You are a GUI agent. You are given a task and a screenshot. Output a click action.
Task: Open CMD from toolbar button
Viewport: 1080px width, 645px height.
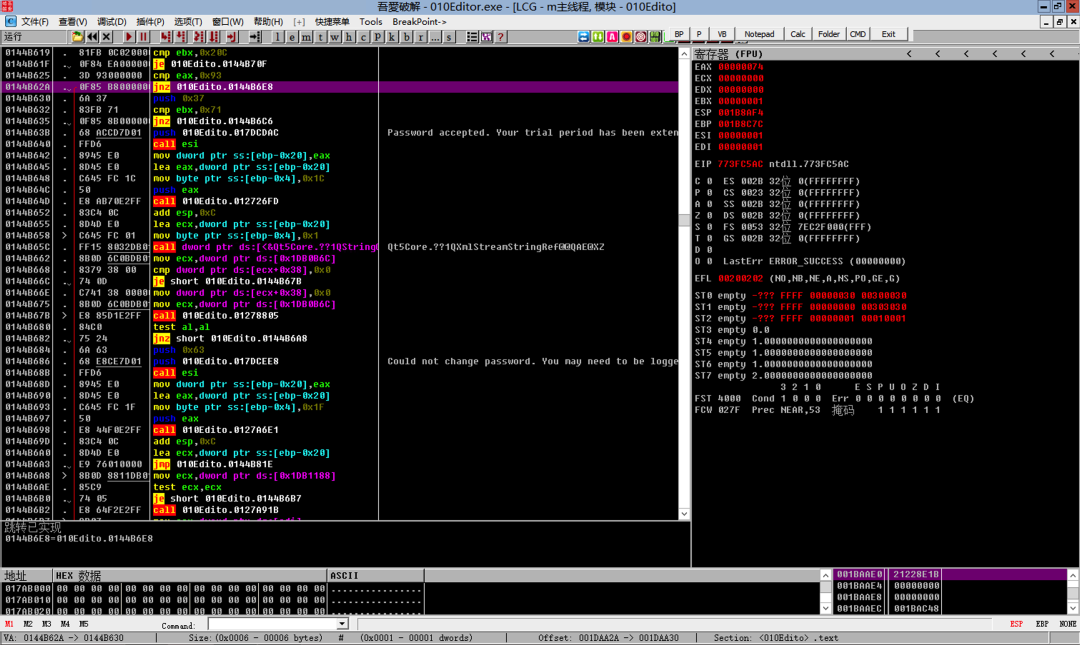pyautogui.click(x=858, y=34)
